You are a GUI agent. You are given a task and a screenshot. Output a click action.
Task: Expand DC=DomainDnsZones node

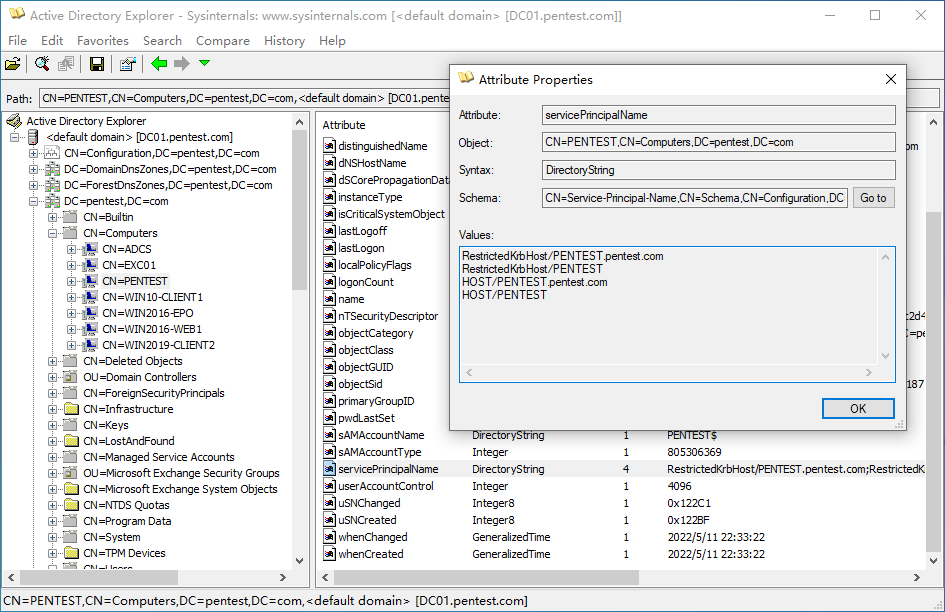pyautogui.click(x=33, y=169)
